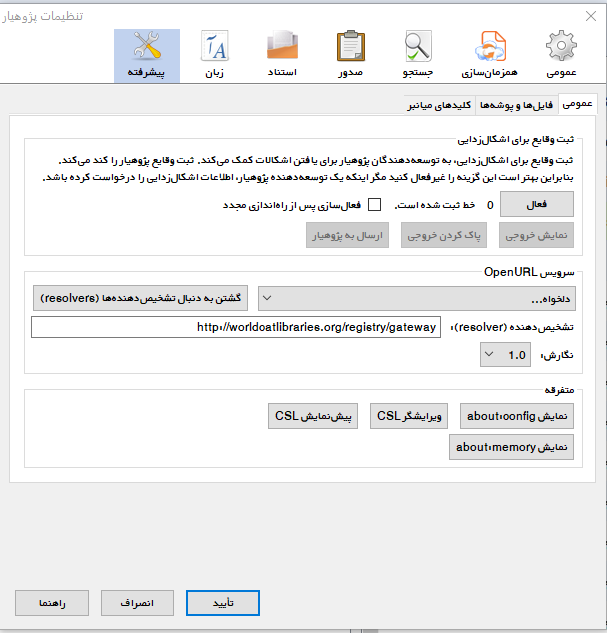Screen dimensions: 607x633
Task: Click into the resolver URL text field
Action: [235, 327]
